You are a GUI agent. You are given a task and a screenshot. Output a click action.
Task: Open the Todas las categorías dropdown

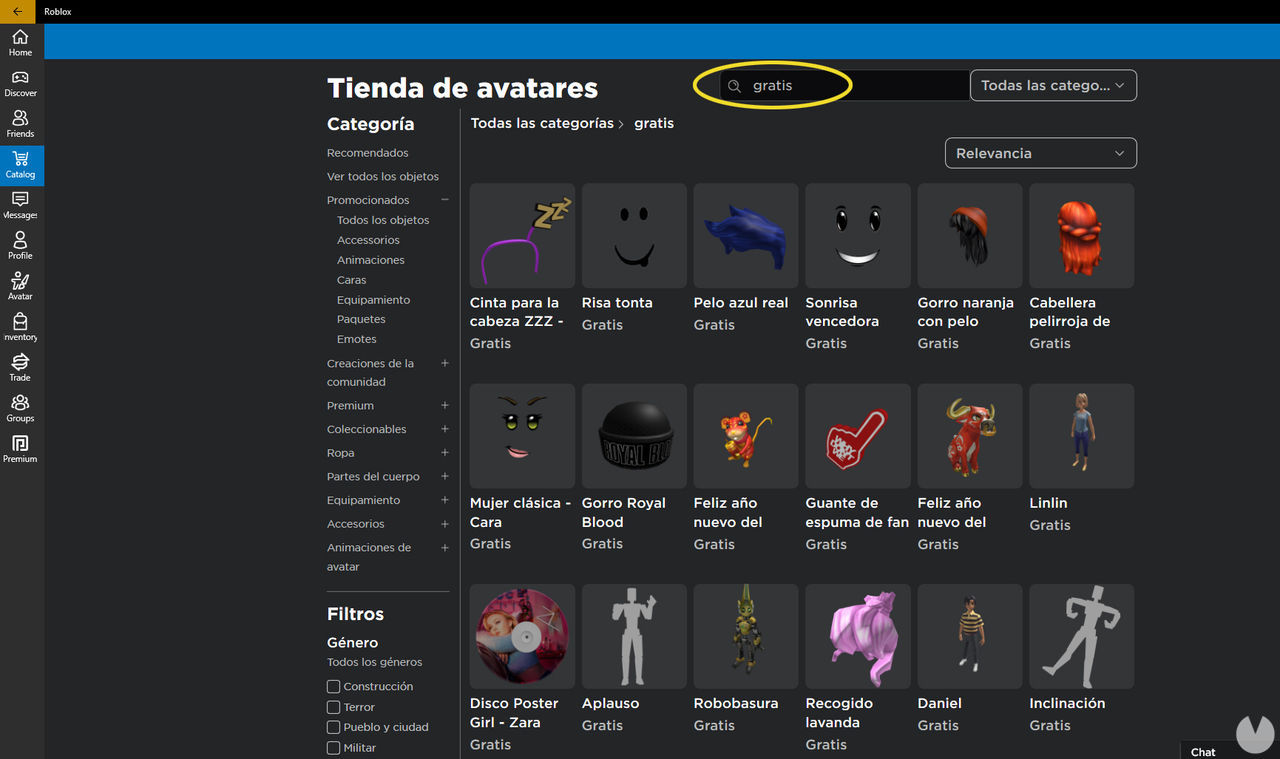point(1053,85)
